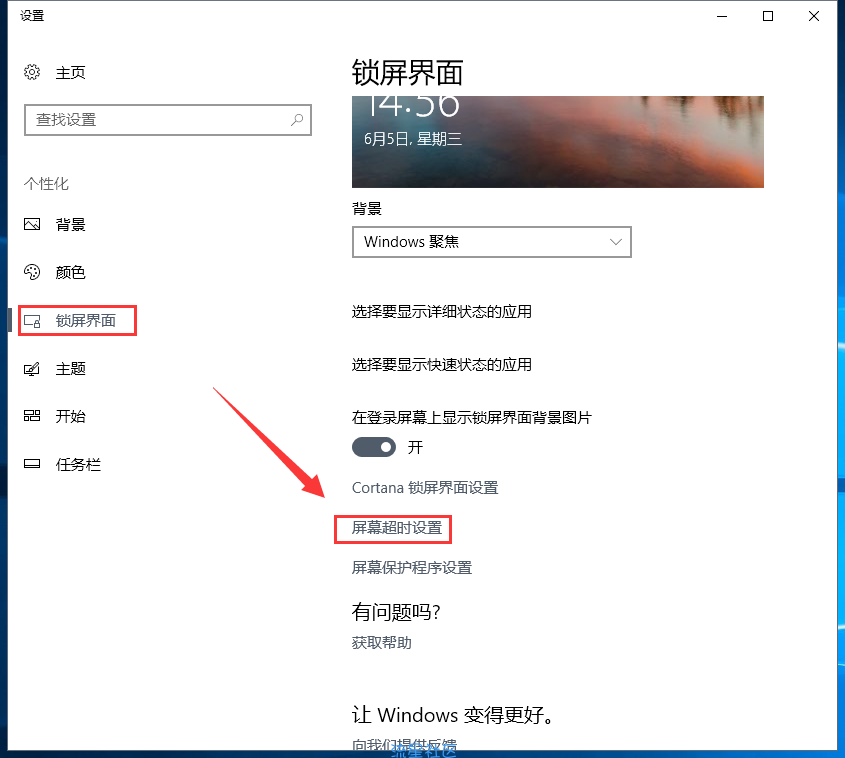
Task: Turn off lock screen background on sign-in toggle
Action: (x=373, y=447)
